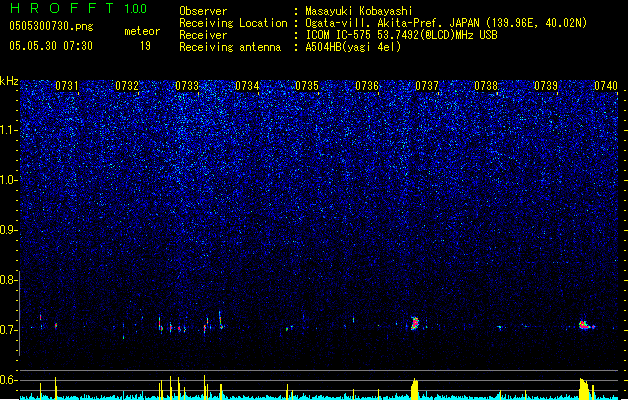Click the 0736 time marker
Screen dimensions: 629x400
[x=367, y=86]
